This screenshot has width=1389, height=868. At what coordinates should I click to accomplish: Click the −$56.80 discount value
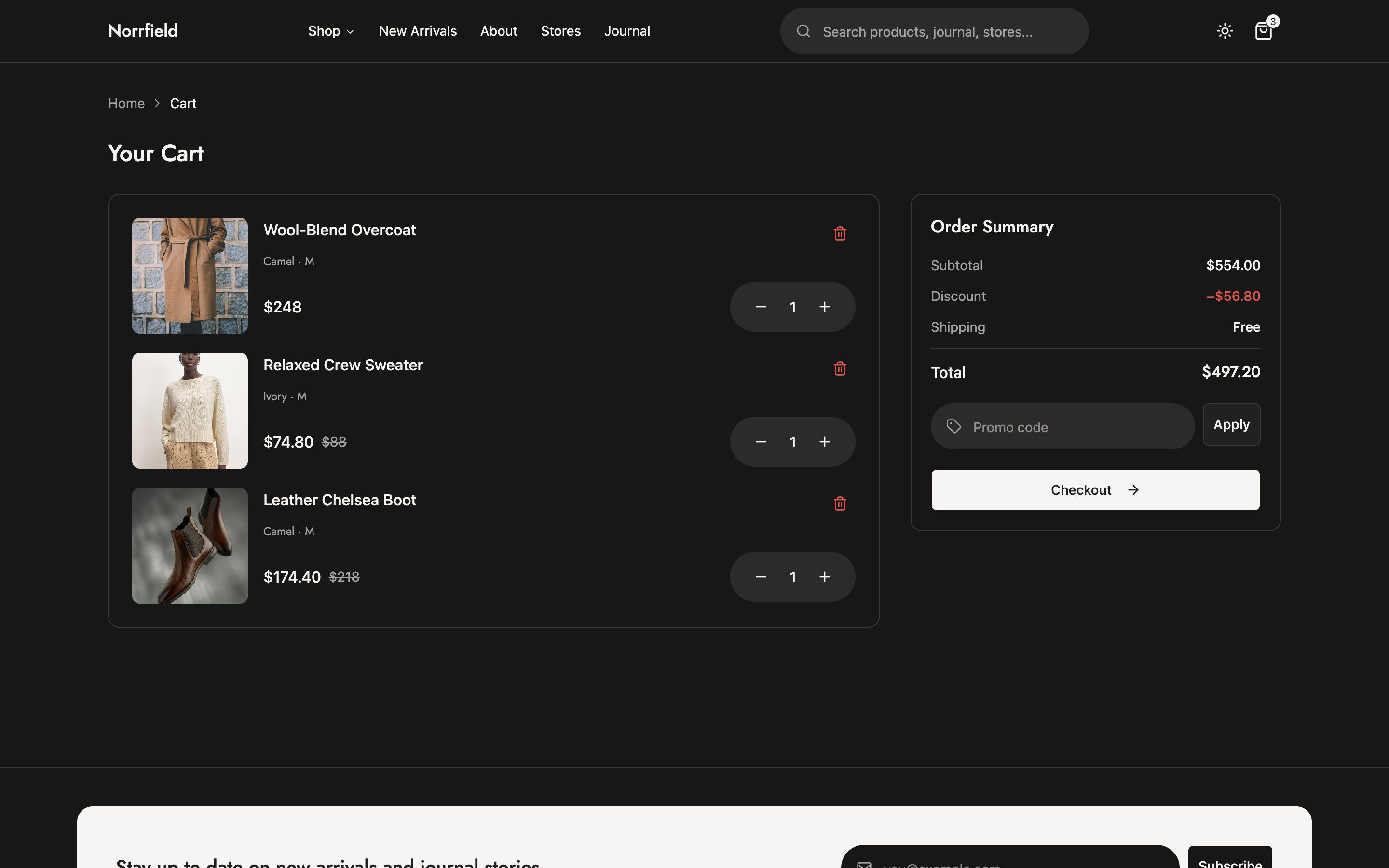pos(1233,296)
